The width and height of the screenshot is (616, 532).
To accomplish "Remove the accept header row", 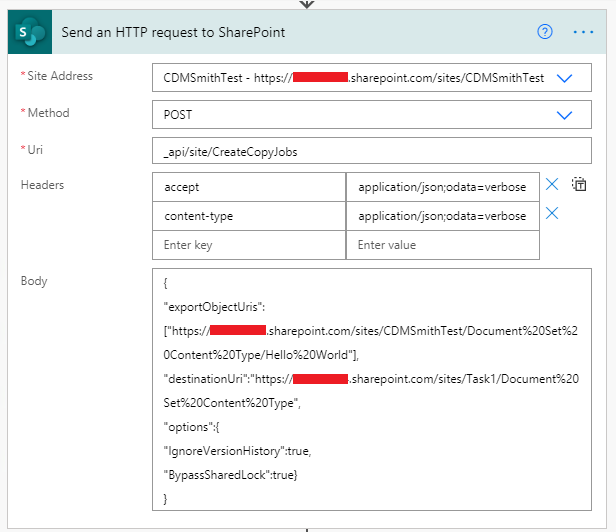I will click(x=552, y=184).
